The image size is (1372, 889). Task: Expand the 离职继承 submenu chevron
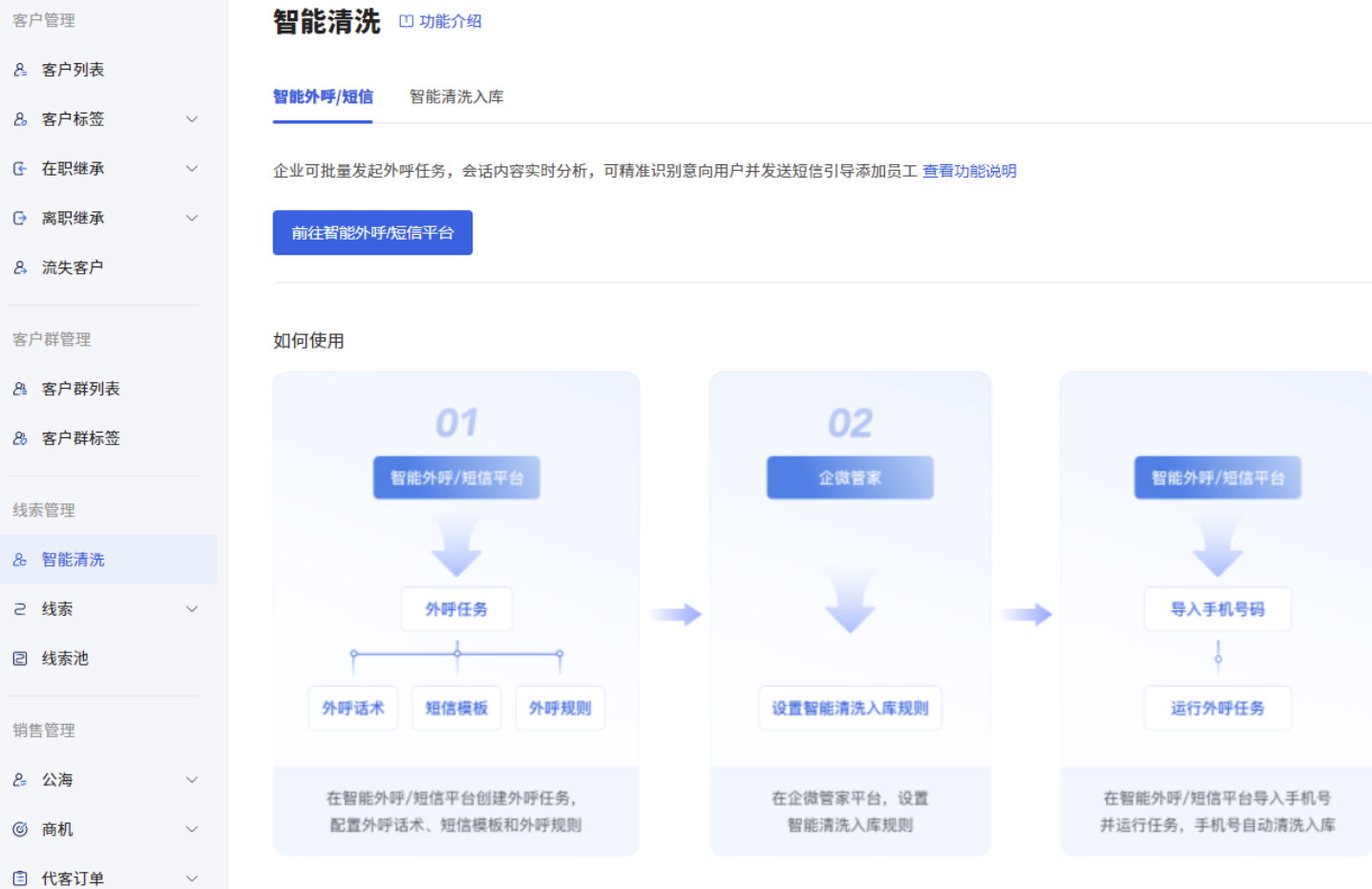point(192,219)
